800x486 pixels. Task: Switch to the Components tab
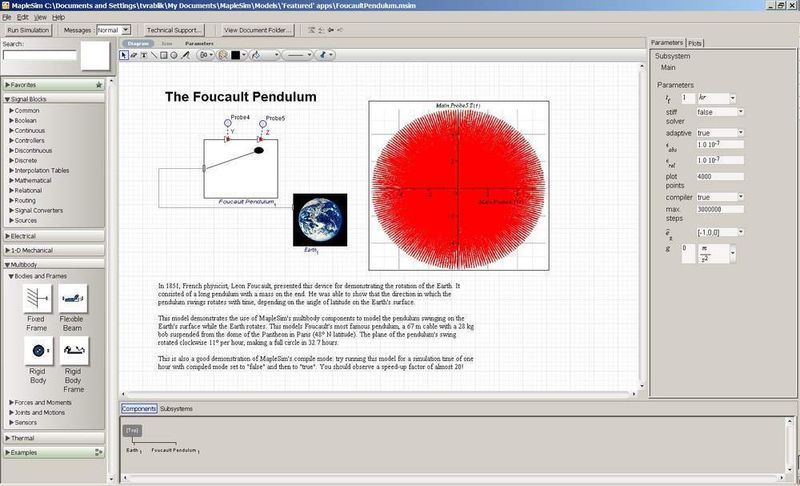[139, 409]
